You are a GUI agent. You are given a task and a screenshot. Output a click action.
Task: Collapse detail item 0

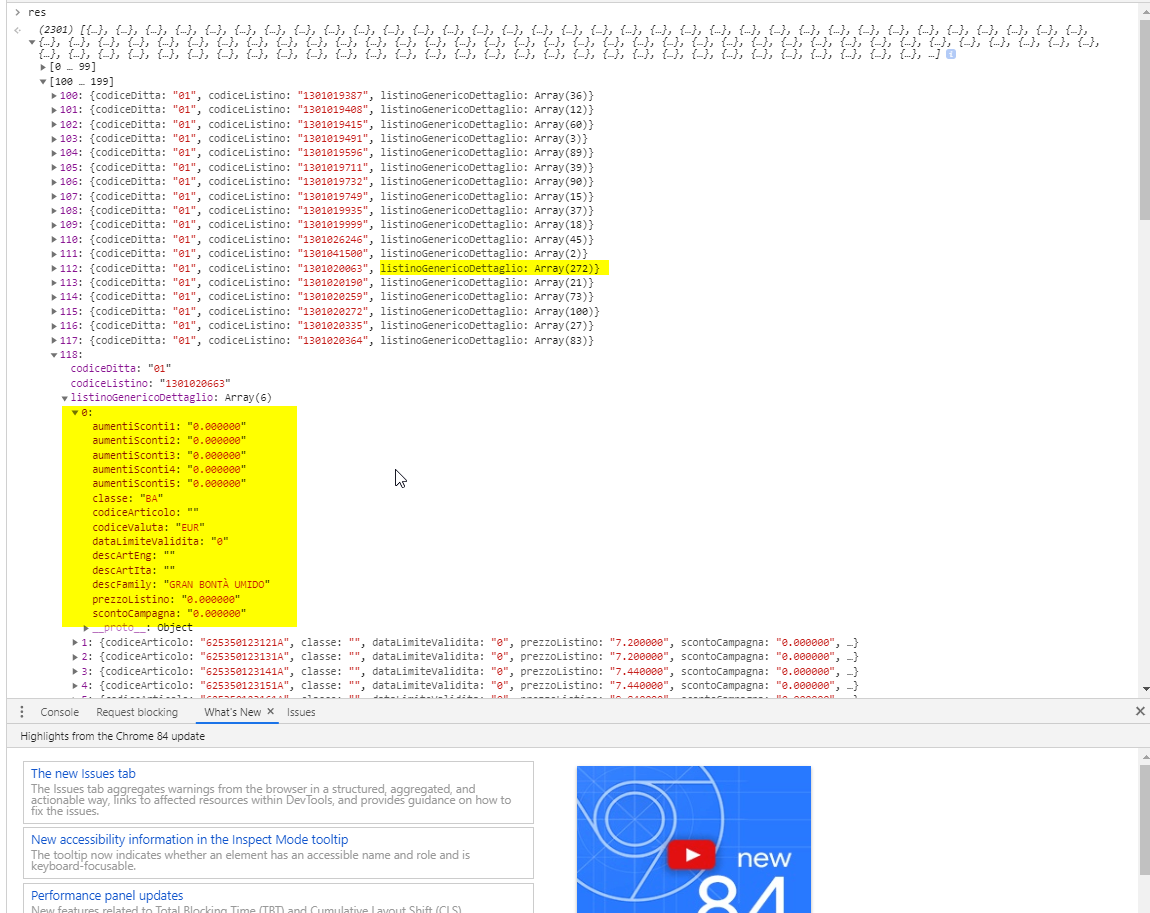coord(75,413)
